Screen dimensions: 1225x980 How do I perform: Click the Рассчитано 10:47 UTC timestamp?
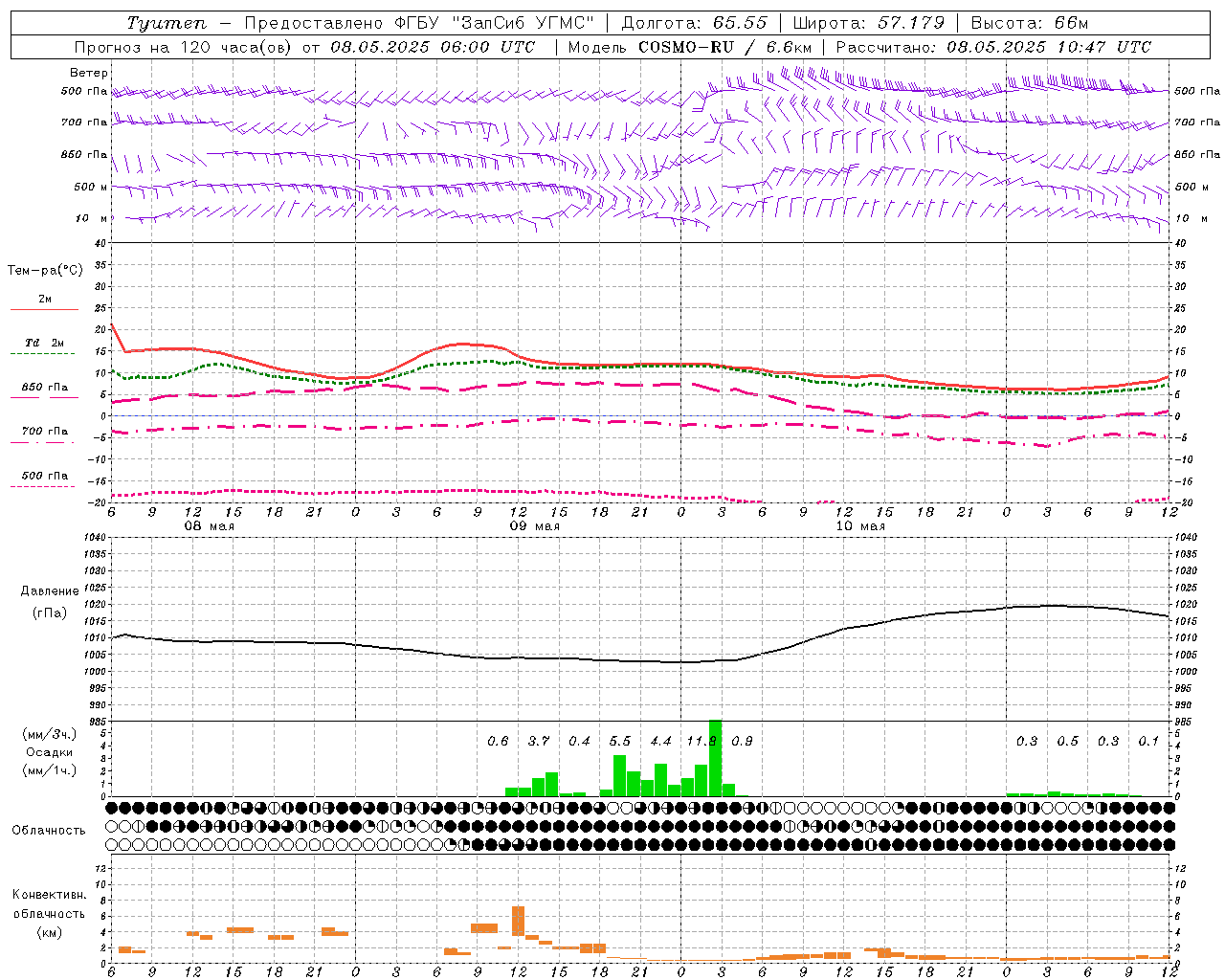pyautogui.click(x=993, y=47)
